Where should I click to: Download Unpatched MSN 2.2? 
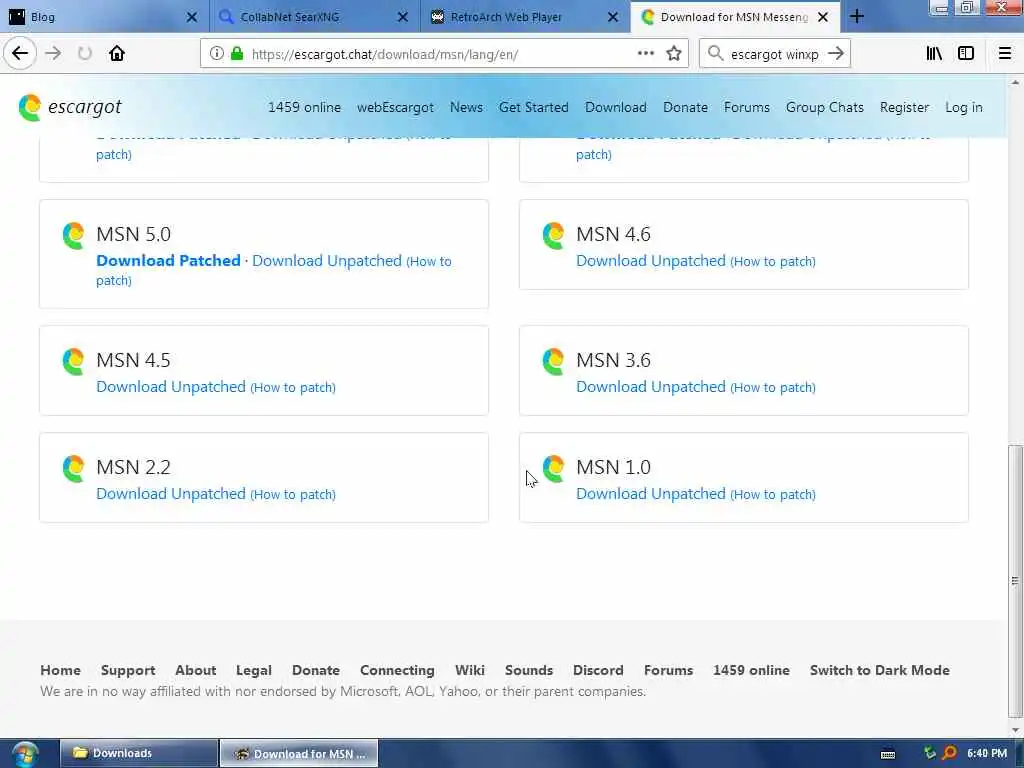click(171, 494)
